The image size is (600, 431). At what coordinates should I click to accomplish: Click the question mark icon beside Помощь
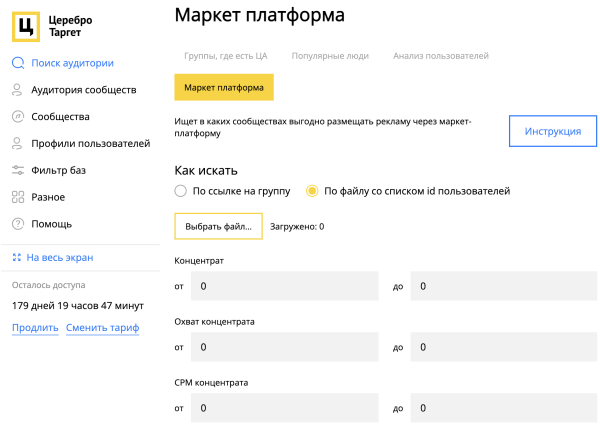(x=18, y=224)
